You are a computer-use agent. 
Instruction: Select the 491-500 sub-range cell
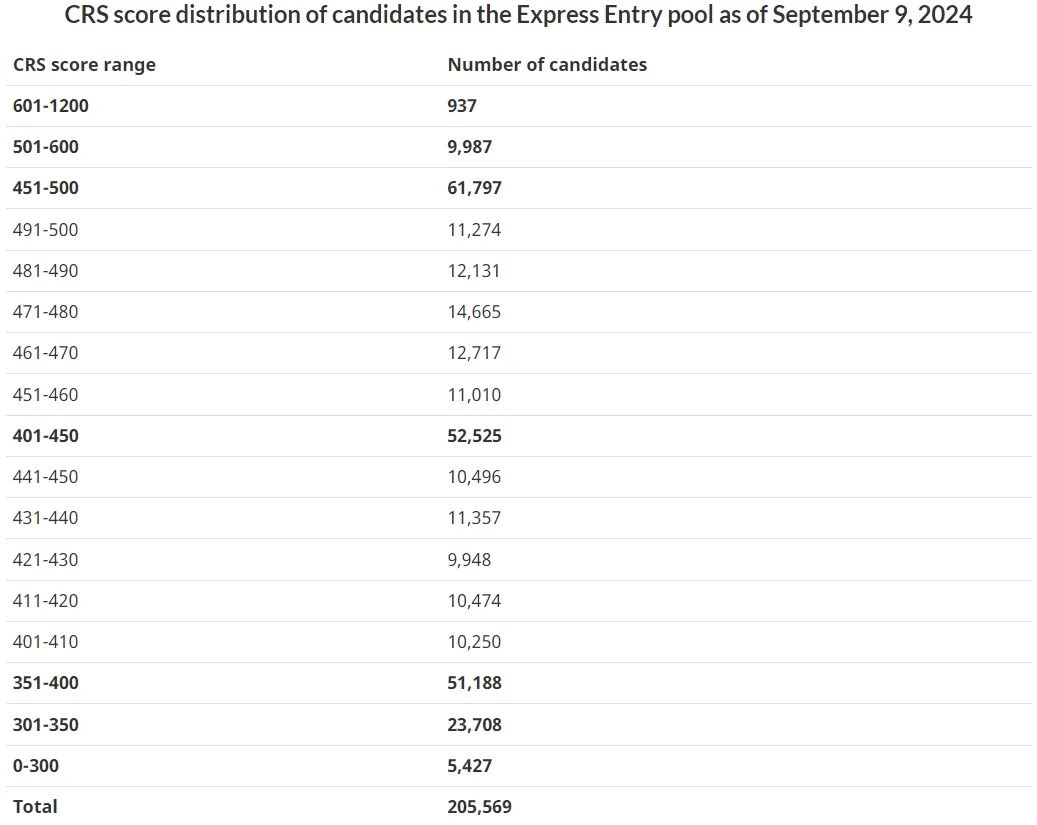pyautogui.click(x=46, y=230)
